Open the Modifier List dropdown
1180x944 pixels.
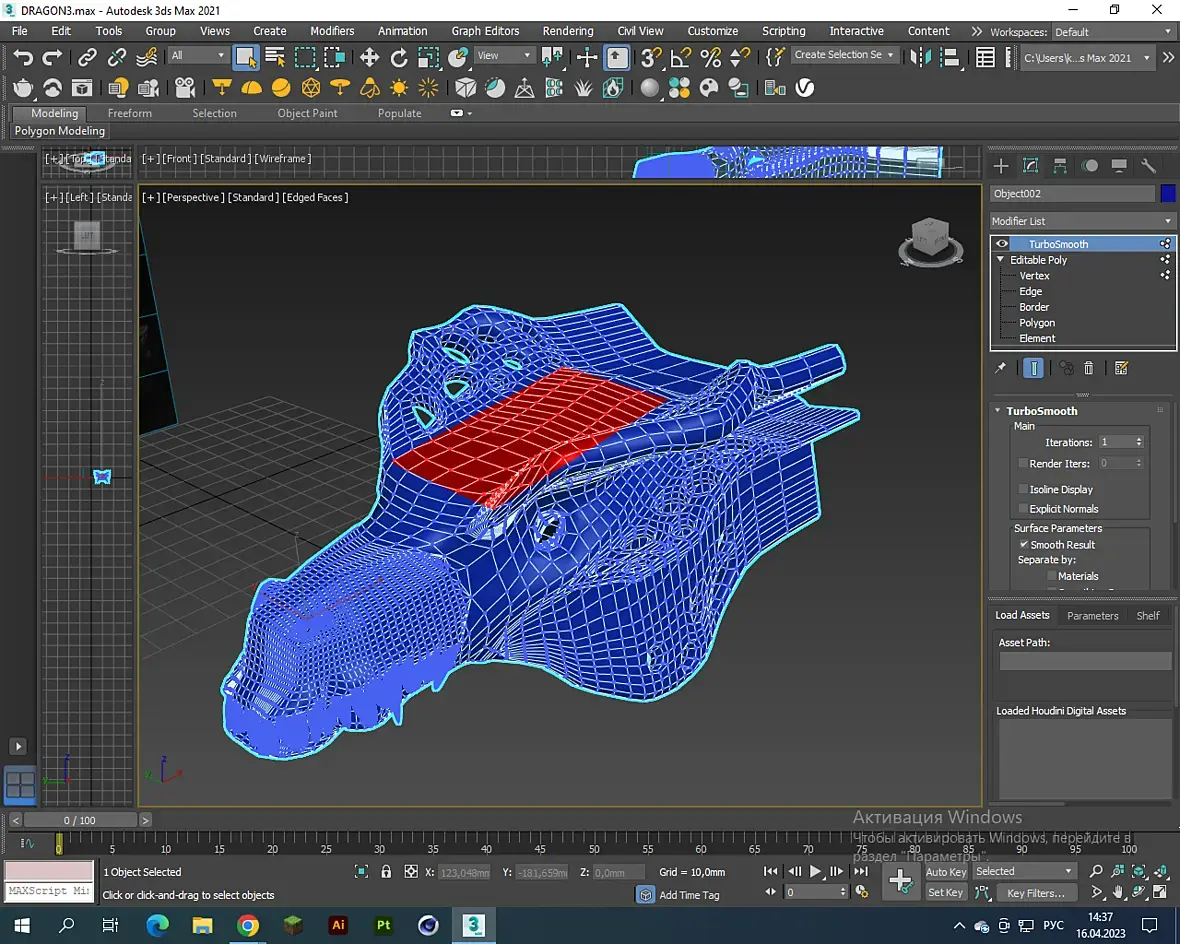(x=1082, y=221)
